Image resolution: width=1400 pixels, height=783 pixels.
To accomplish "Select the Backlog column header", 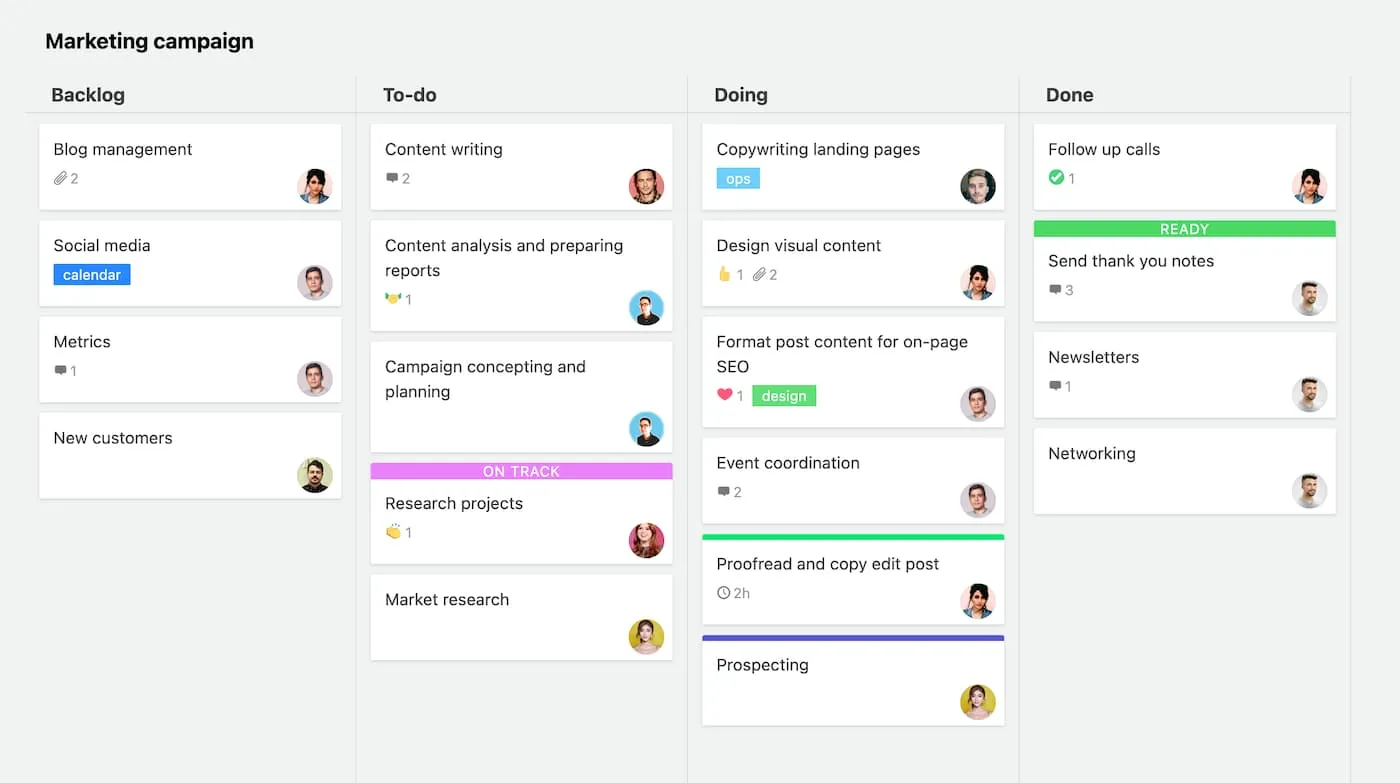I will 88,95.
